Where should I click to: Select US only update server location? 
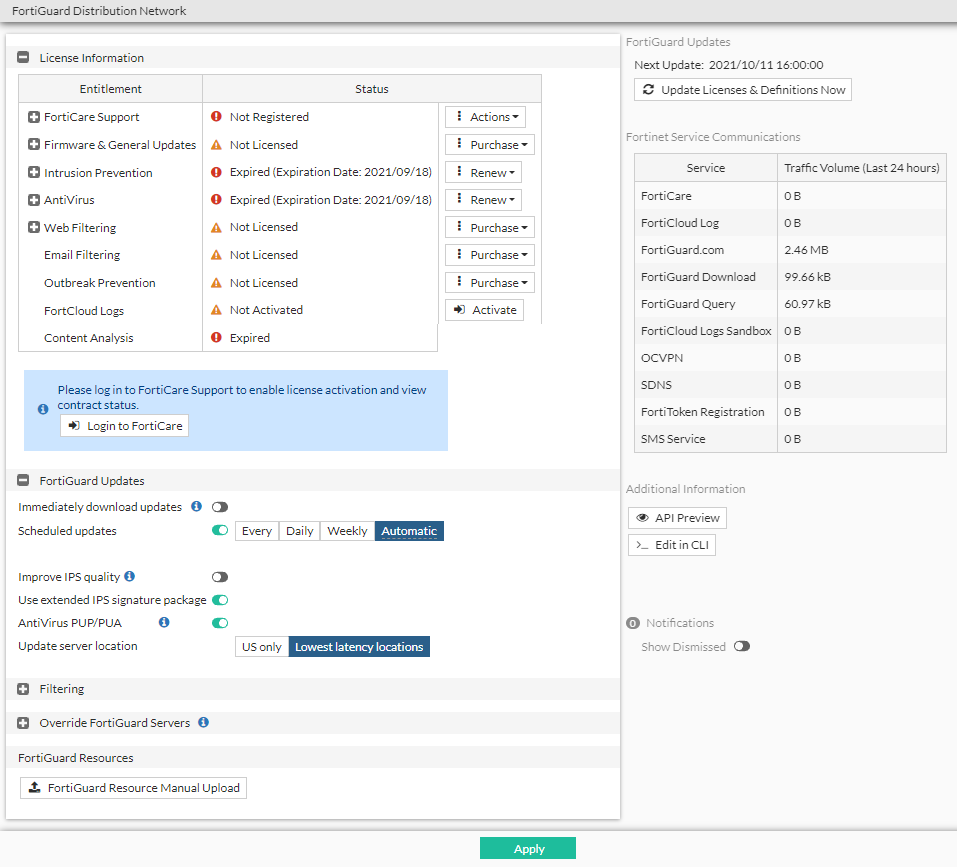pos(261,646)
